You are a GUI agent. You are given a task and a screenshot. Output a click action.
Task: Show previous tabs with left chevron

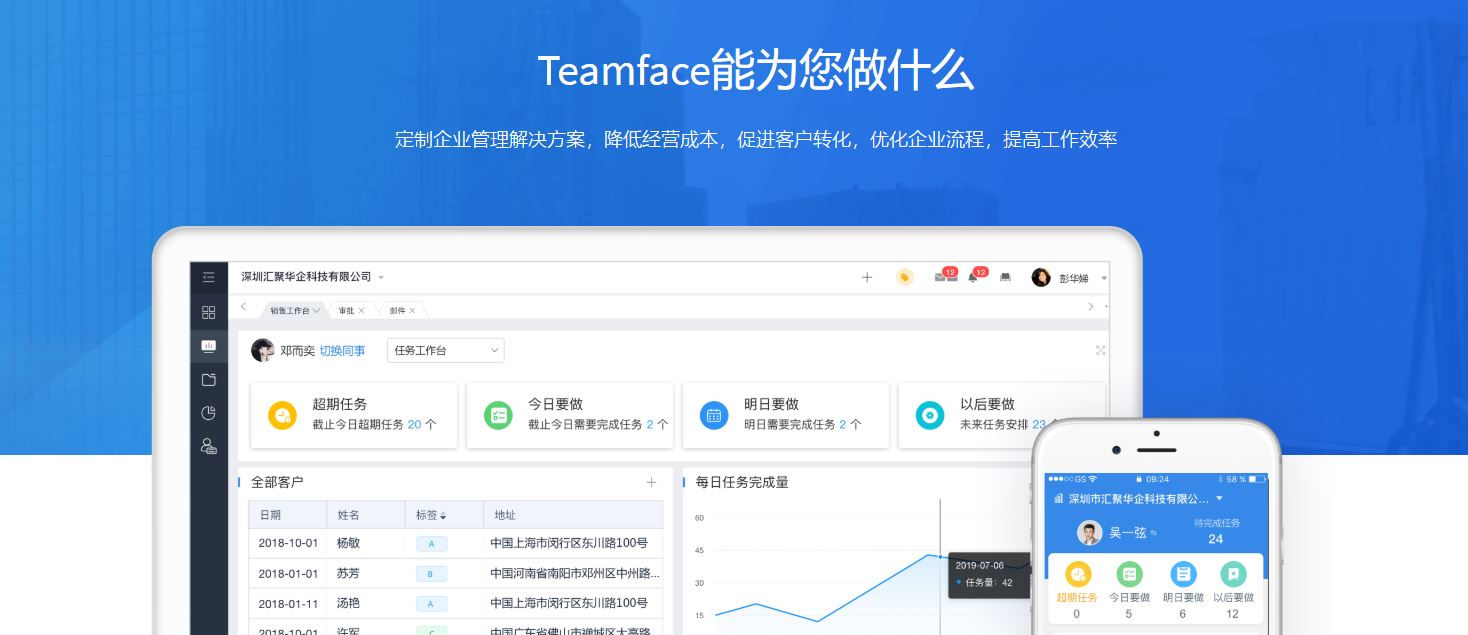pos(243,307)
